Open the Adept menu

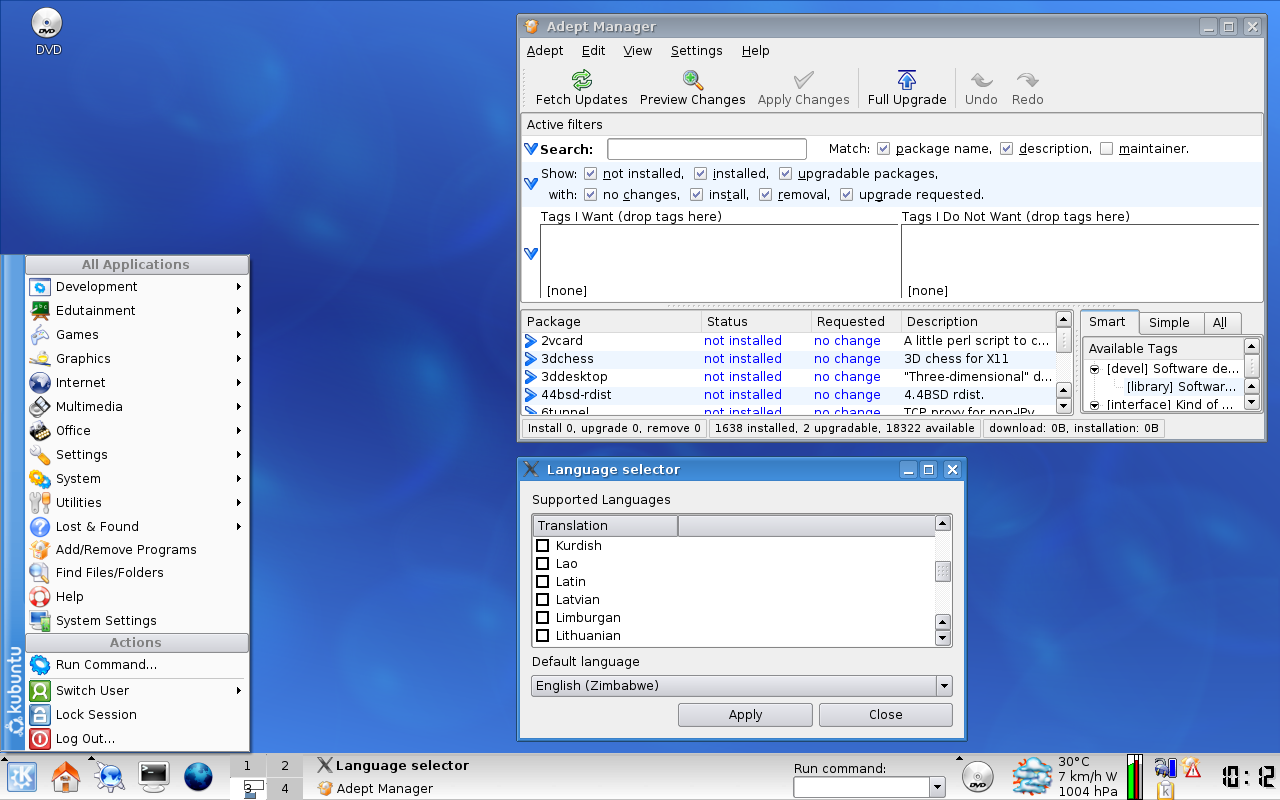click(x=545, y=51)
